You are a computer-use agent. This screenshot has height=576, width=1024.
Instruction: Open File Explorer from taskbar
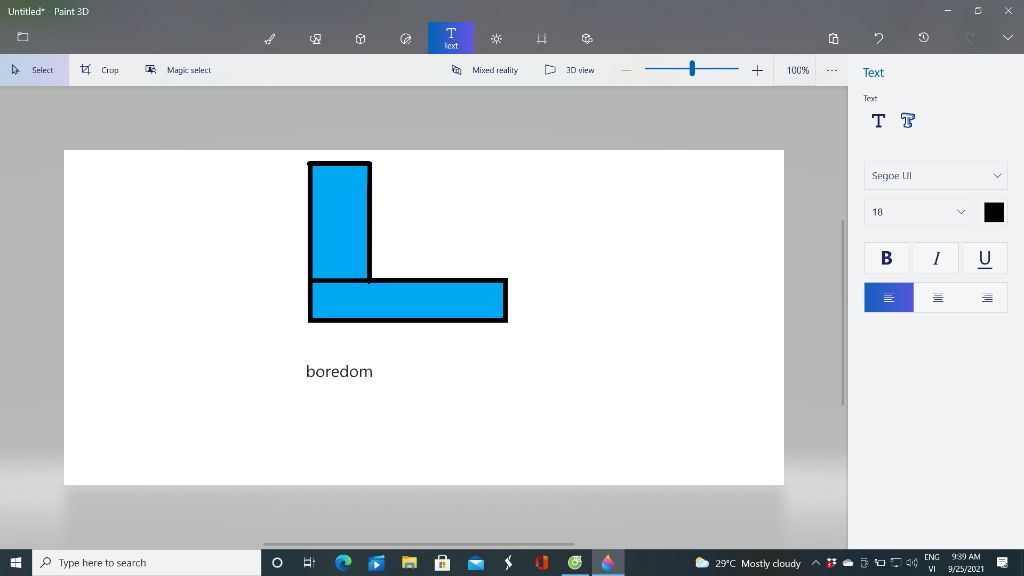pyautogui.click(x=409, y=562)
